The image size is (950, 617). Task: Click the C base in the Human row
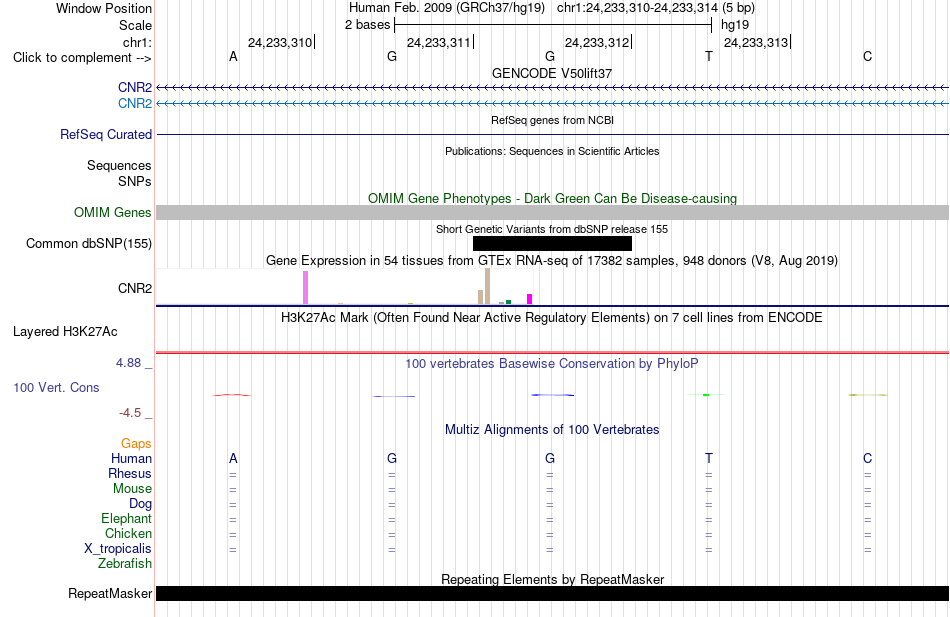tap(868, 458)
